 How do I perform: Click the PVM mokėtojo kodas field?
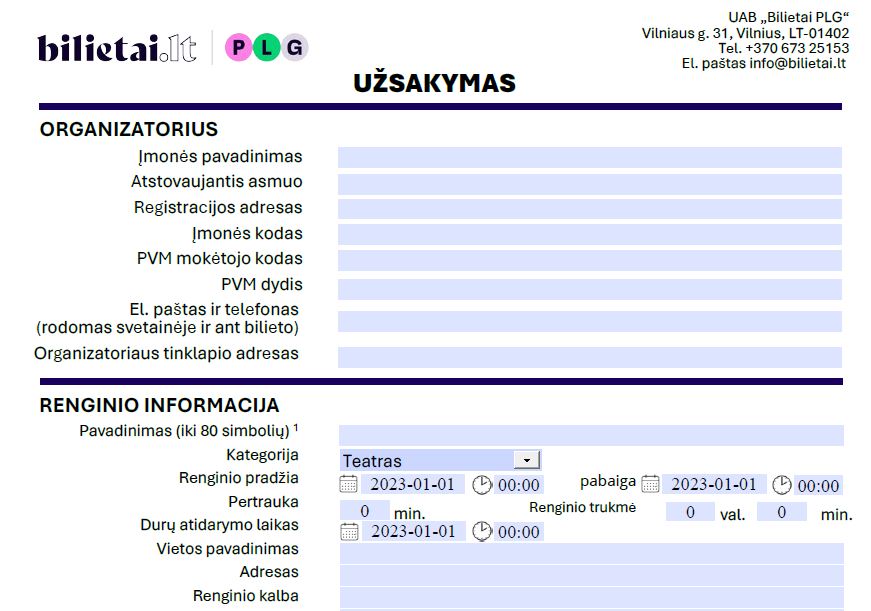(x=589, y=260)
